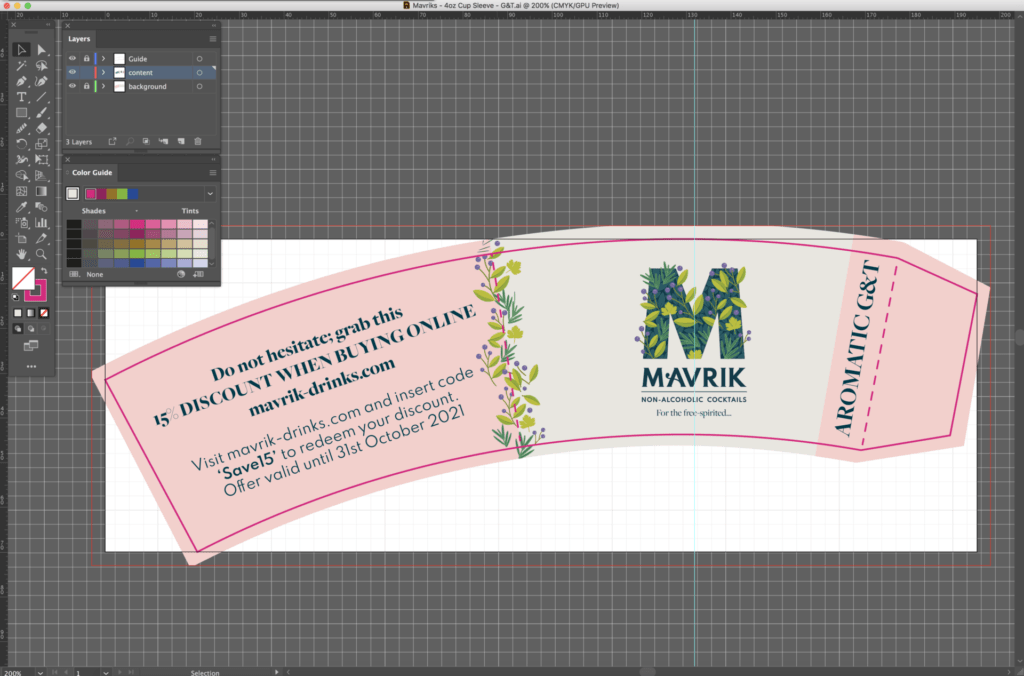Image resolution: width=1024 pixels, height=676 pixels.
Task: Expand the background layer contents
Action: tap(103, 86)
